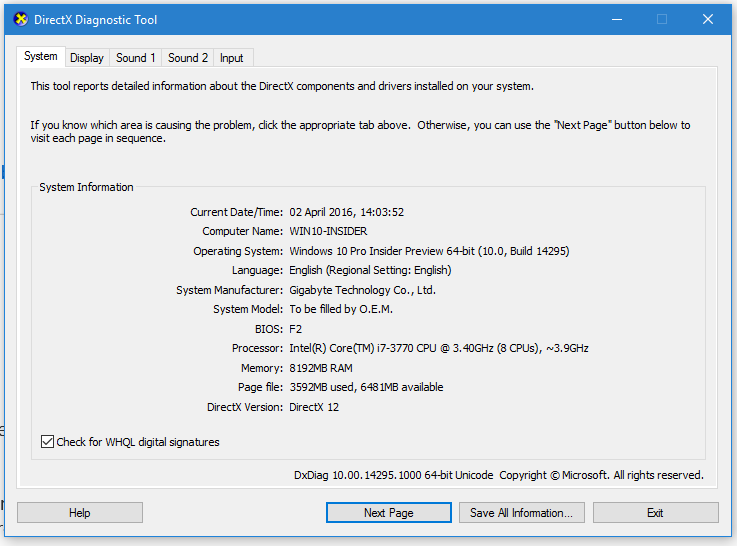Viewport: 737px width, 552px height.
Task: Click page file value 3592MB used
Action: [x=321, y=387]
